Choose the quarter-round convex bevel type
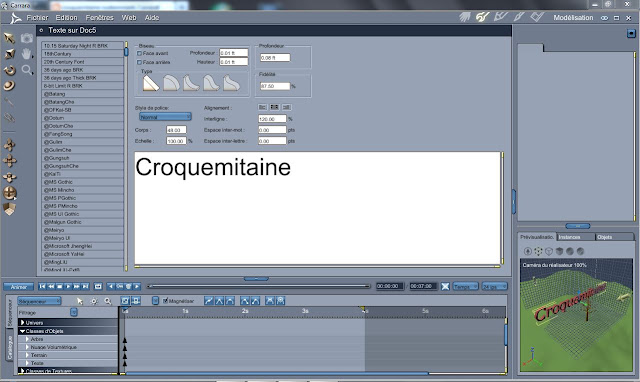 tap(171, 83)
